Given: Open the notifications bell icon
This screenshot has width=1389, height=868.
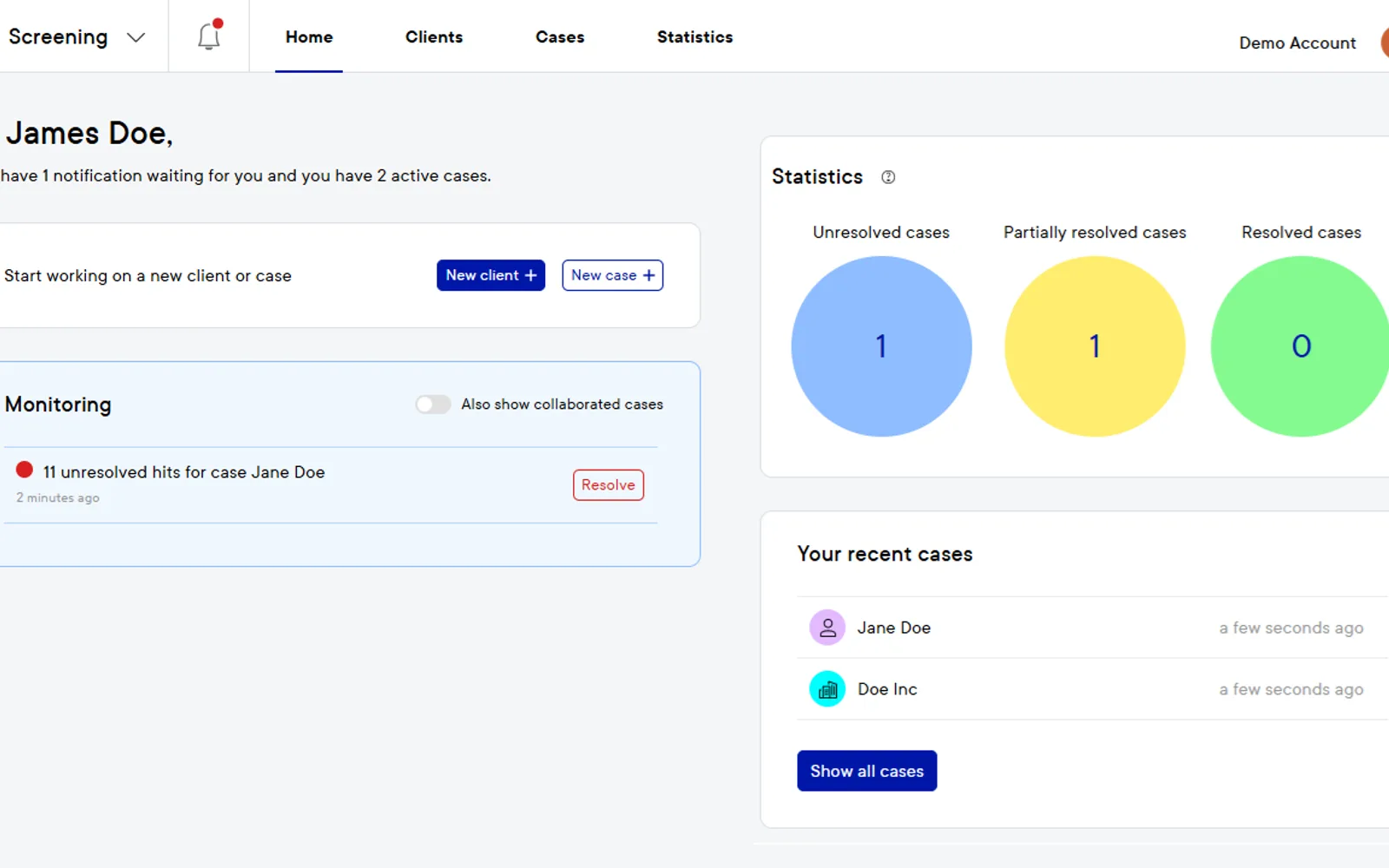Looking at the screenshot, I should [x=209, y=36].
